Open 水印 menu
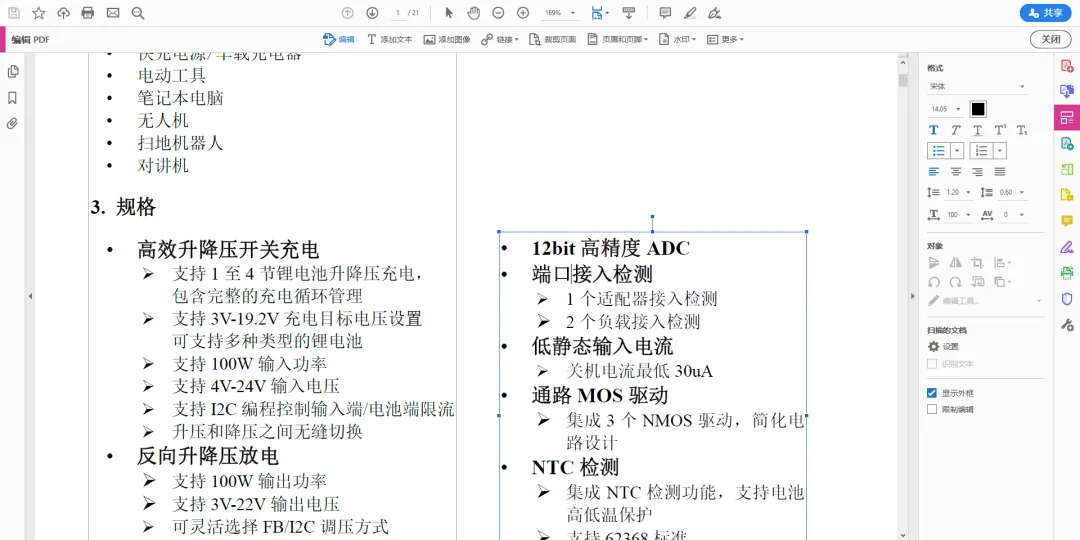 click(678, 39)
